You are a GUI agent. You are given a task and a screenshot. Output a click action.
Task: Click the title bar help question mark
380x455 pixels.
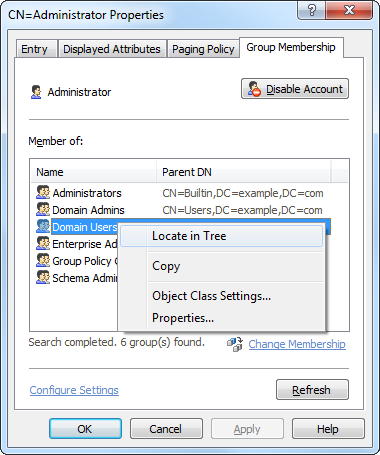311,11
